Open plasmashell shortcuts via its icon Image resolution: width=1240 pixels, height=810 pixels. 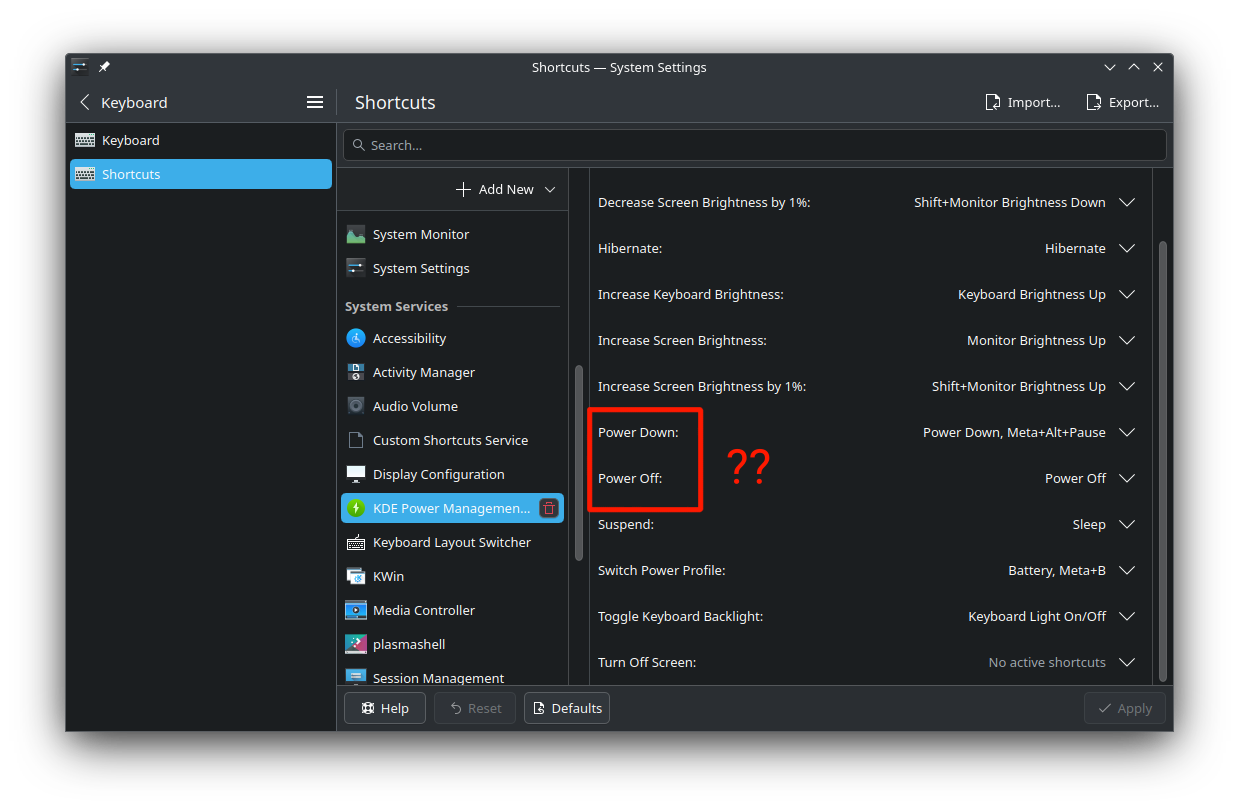click(355, 644)
